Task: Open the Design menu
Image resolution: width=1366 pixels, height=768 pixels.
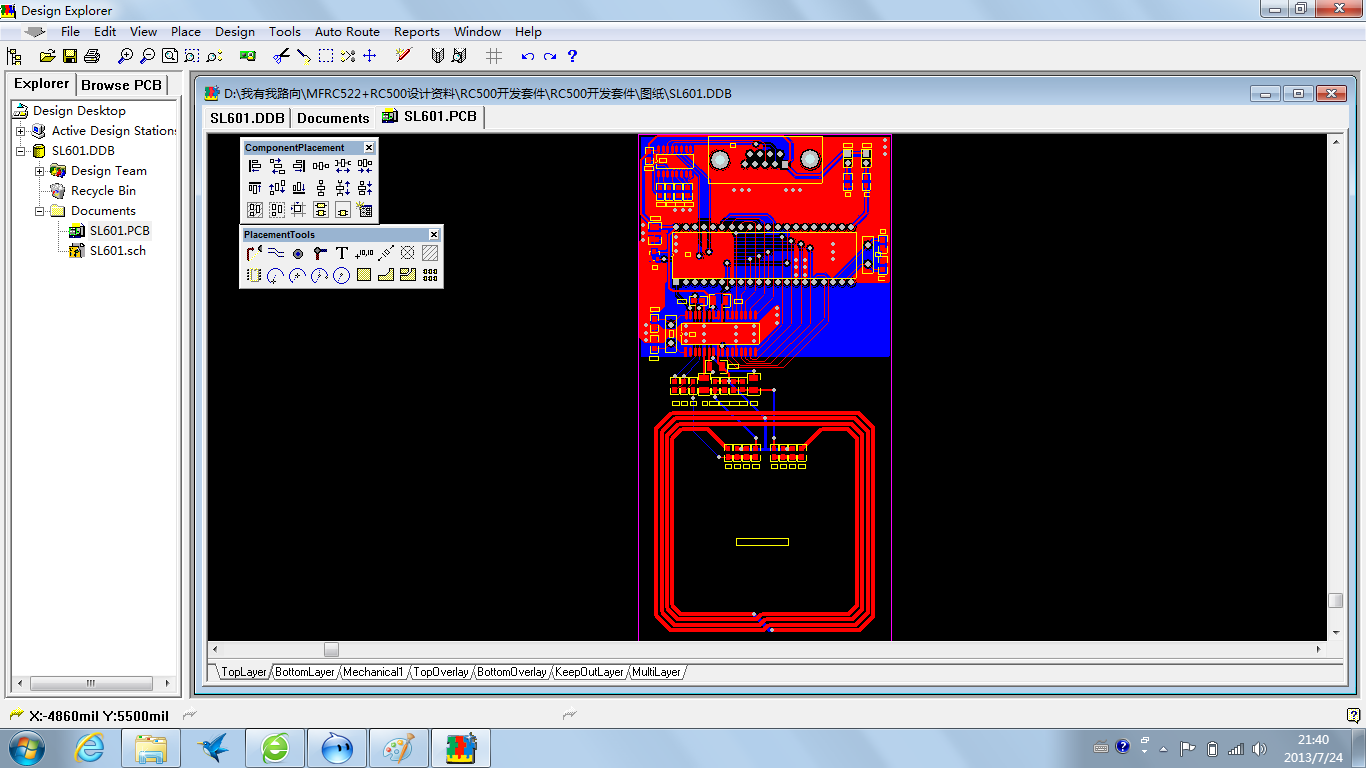Action: point(235,32)
